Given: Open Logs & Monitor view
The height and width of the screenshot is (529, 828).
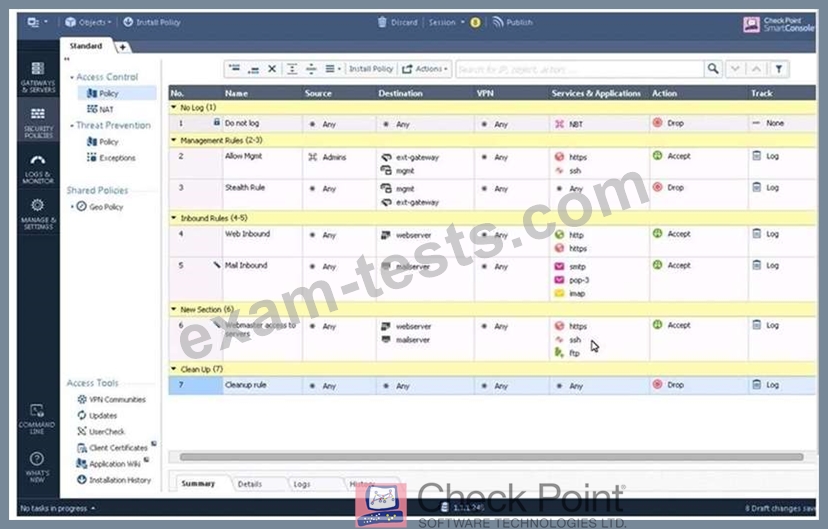Looking at the screenshot, I should (38, 168).
